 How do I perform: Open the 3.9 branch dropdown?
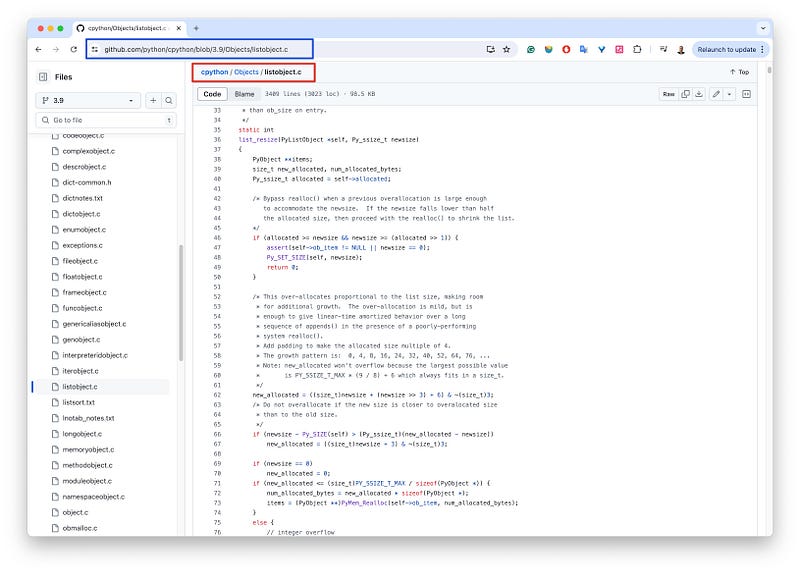coord(89,100)
